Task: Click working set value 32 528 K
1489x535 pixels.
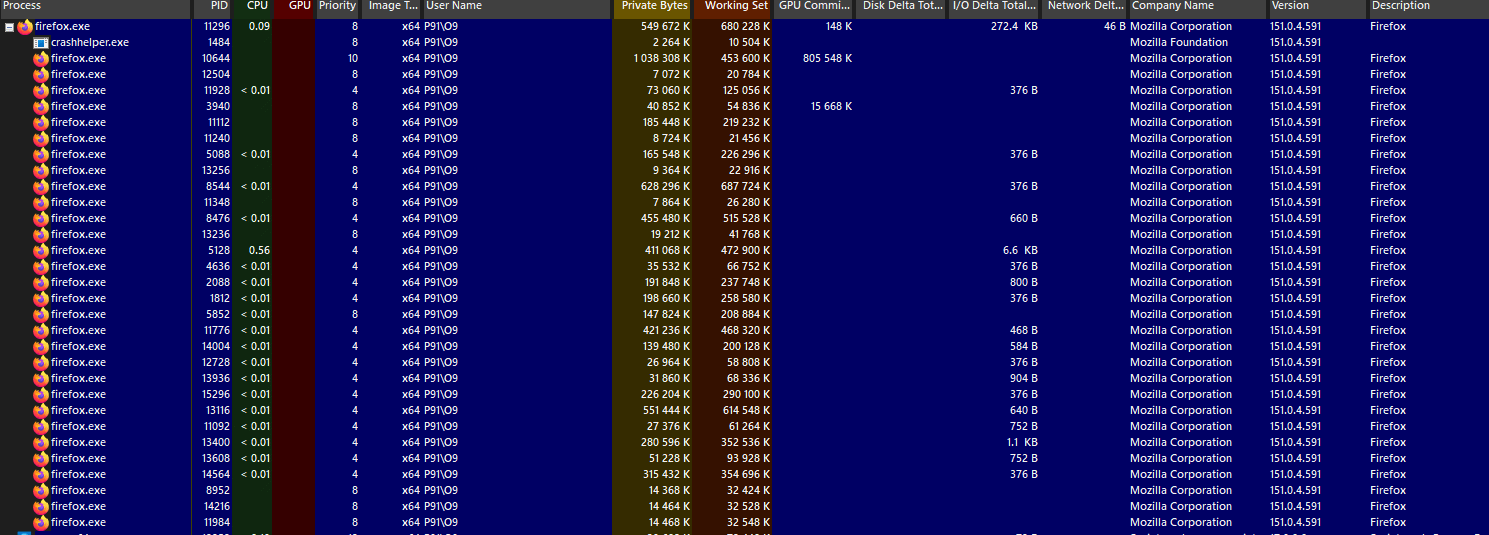Action: tap(748, 507)
